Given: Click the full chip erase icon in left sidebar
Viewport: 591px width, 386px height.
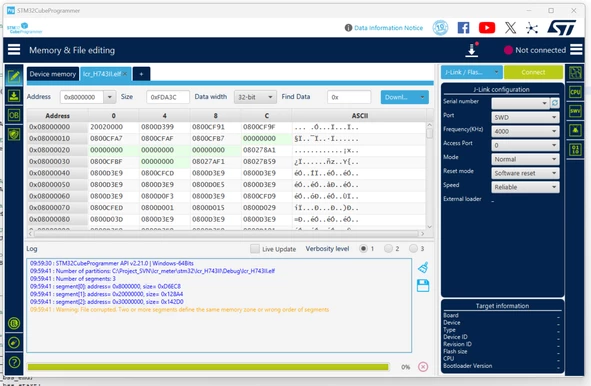Looking at the screenshot, I should coord(14,343).
